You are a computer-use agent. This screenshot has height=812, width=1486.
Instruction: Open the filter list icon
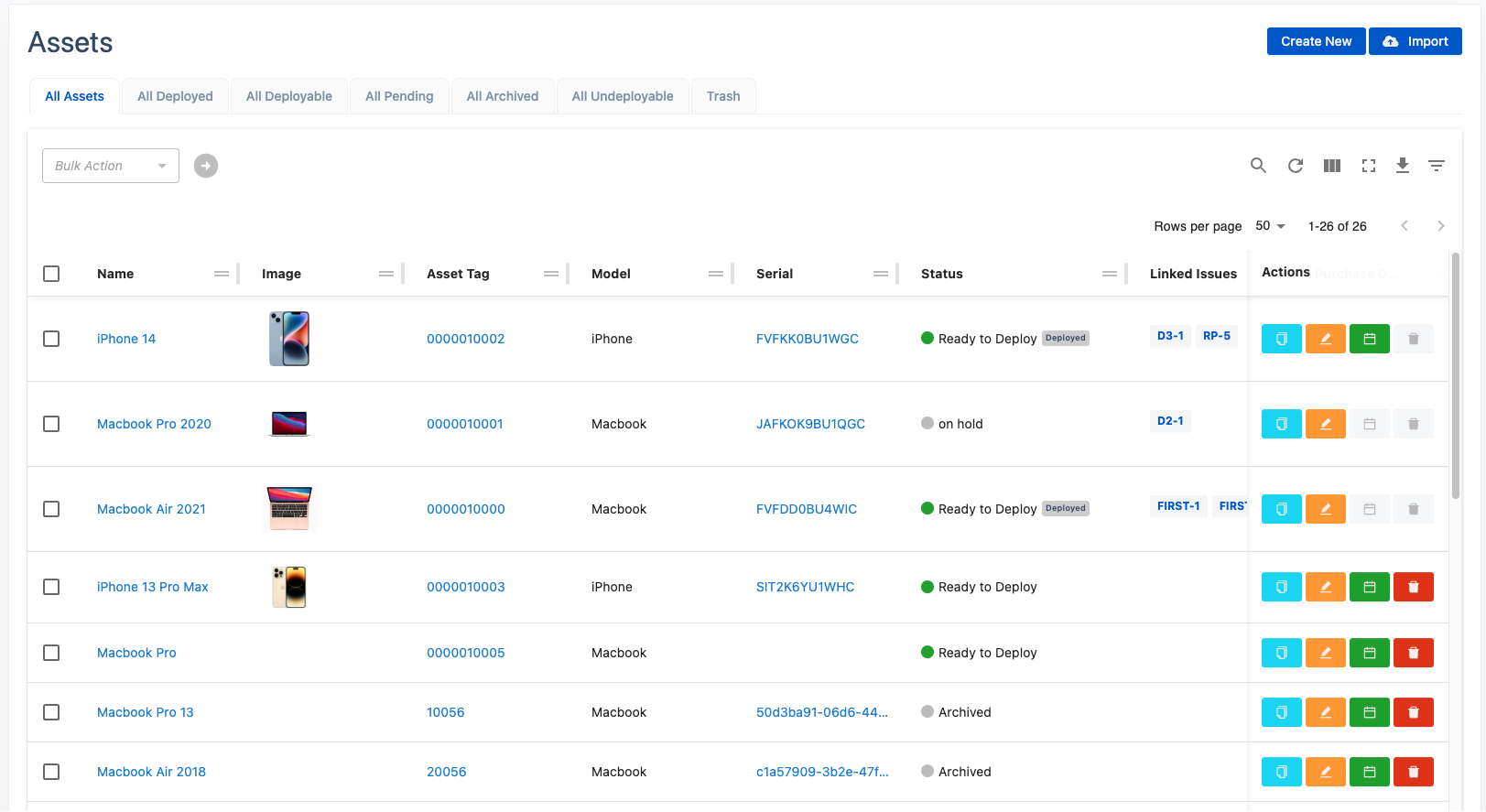1436,166
